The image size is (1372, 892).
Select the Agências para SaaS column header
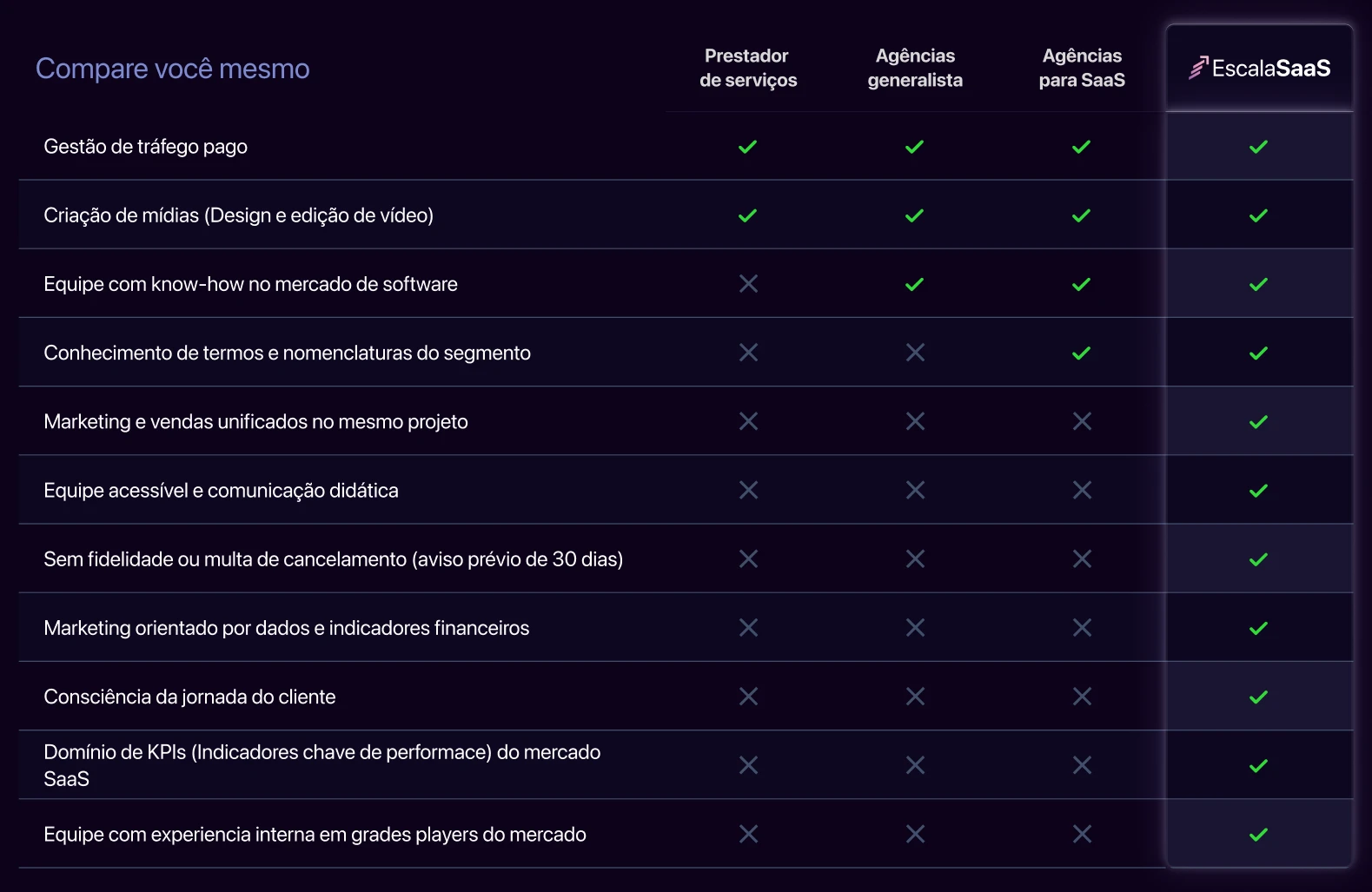click(x=1082, y=68)
